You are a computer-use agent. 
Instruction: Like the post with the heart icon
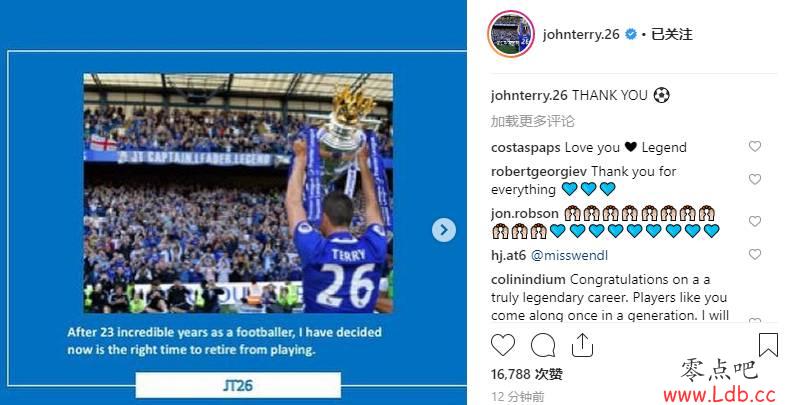[x=503, y=345]
